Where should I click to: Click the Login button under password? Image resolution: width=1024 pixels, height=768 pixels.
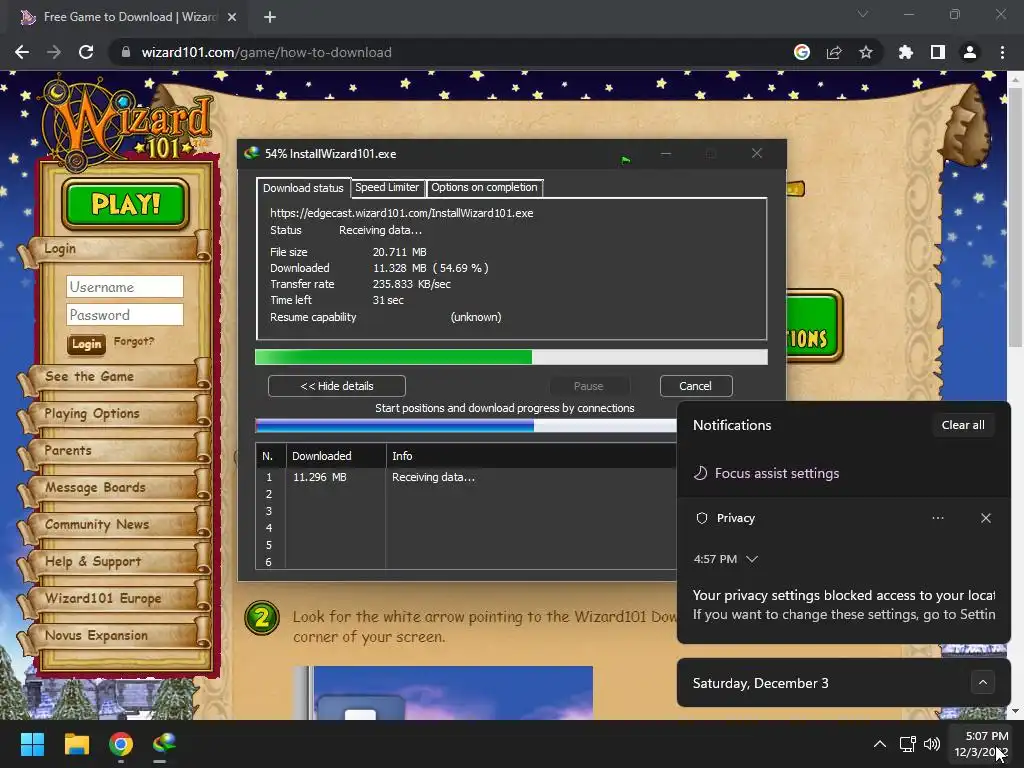(86, 344)
